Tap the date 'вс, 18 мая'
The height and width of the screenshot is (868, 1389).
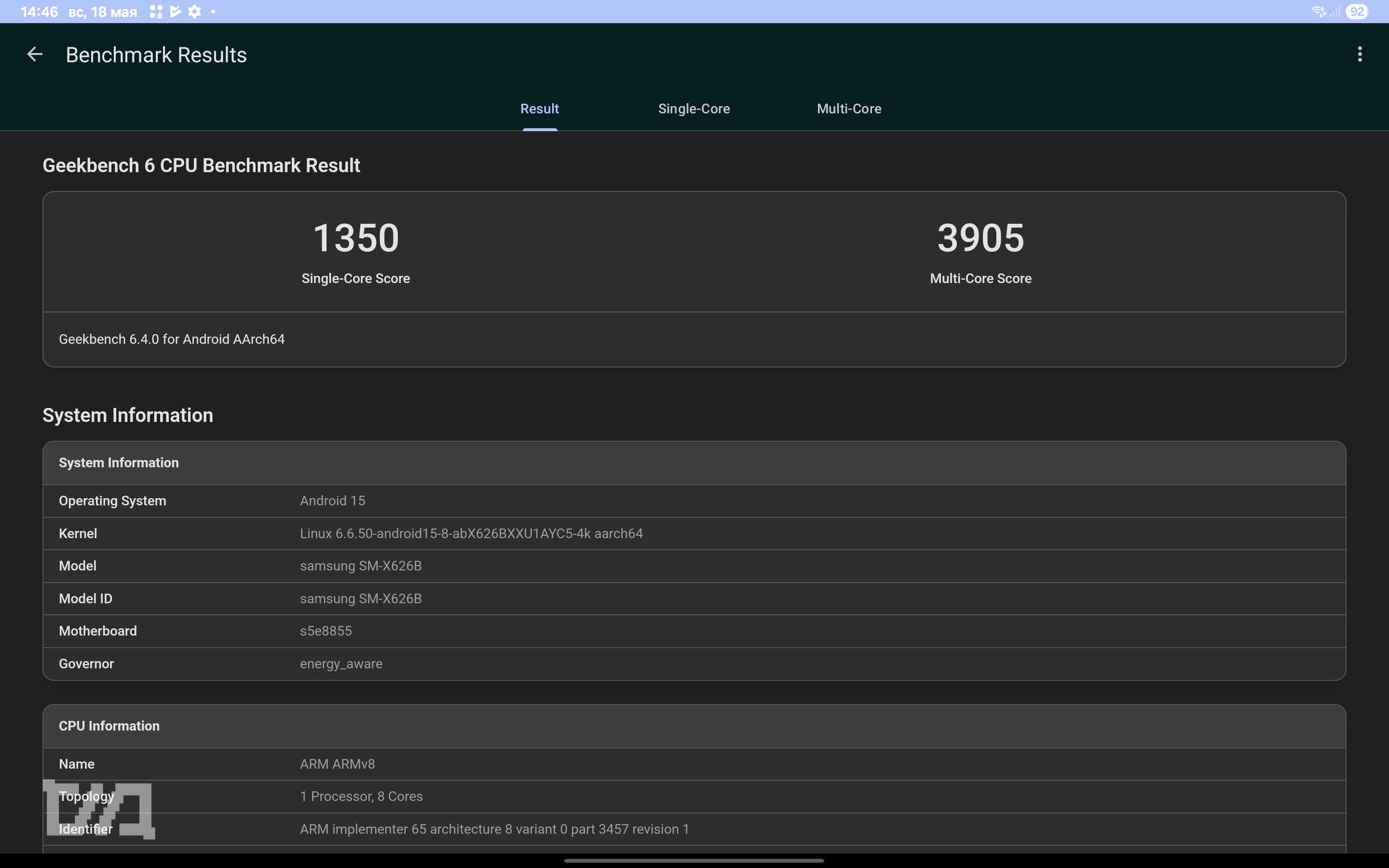tap(103, 12)
